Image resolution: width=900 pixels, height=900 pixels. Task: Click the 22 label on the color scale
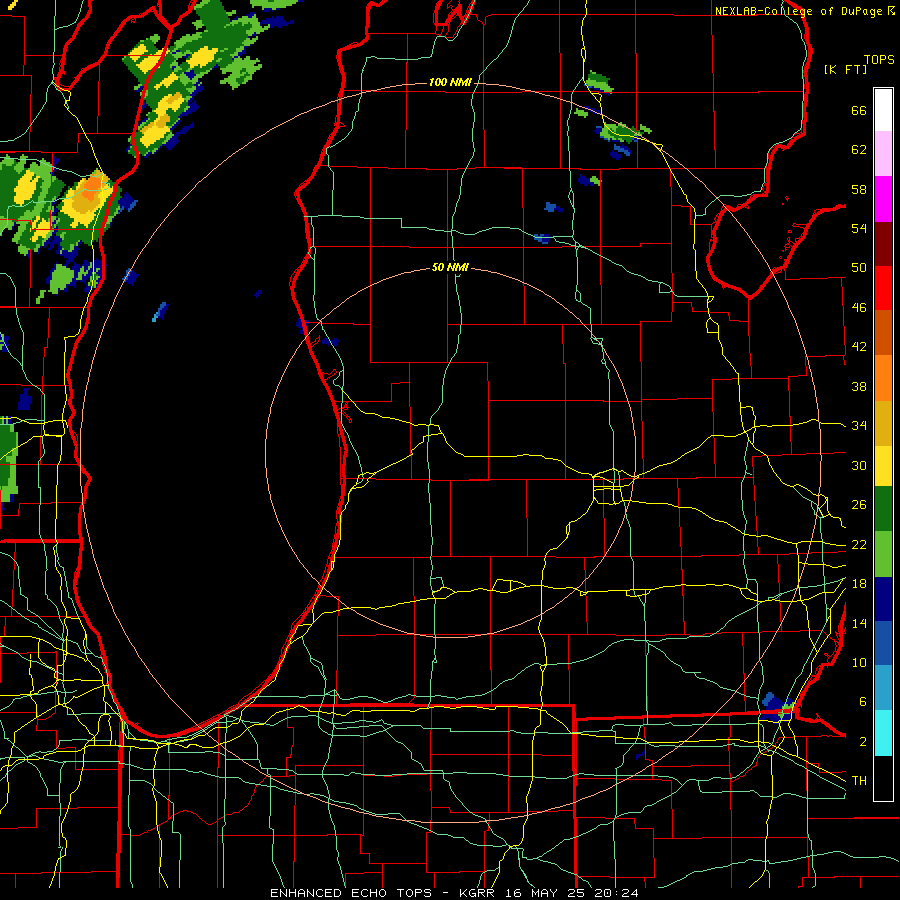(x=859, y=544)
